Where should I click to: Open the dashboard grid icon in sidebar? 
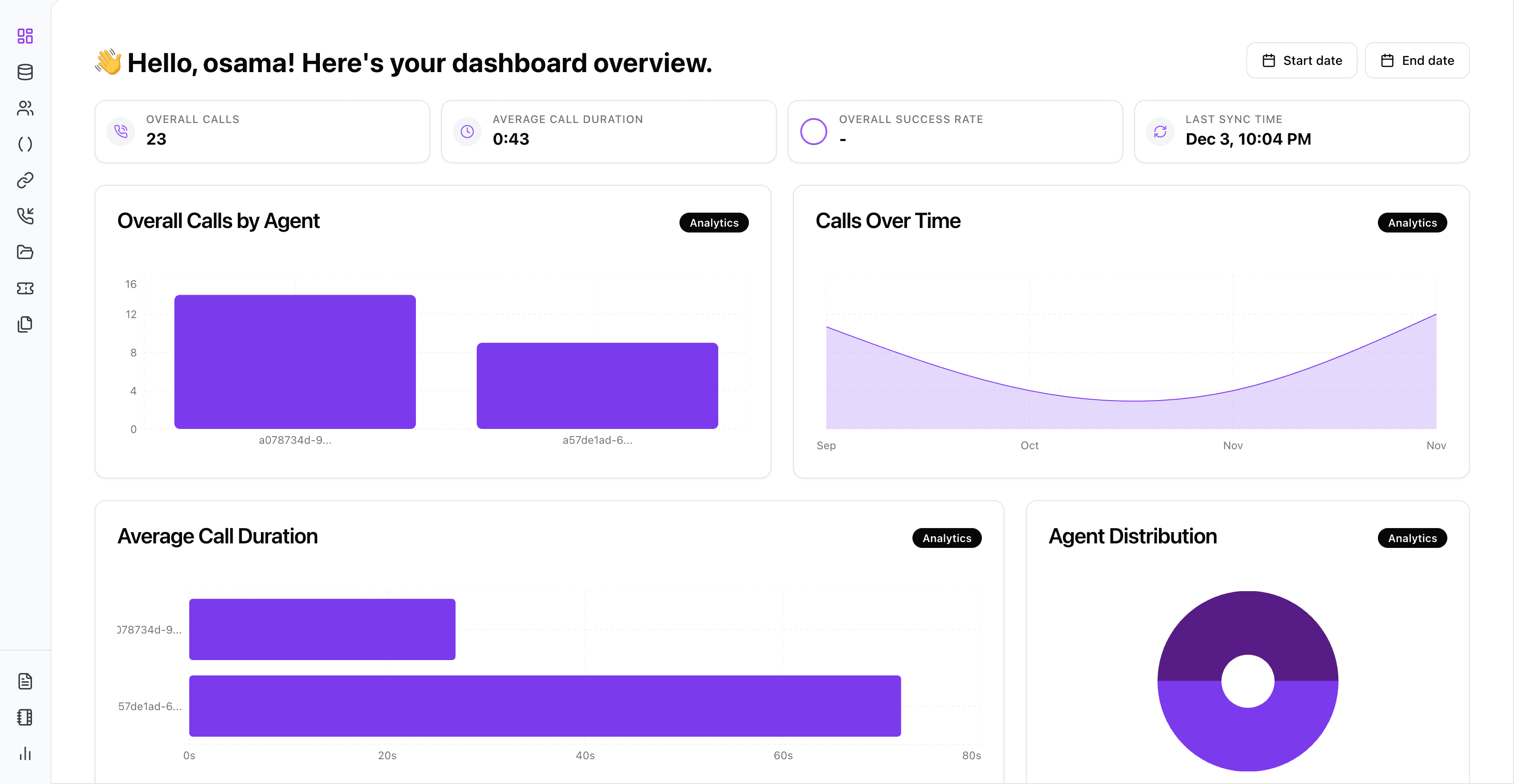[25, 36]
